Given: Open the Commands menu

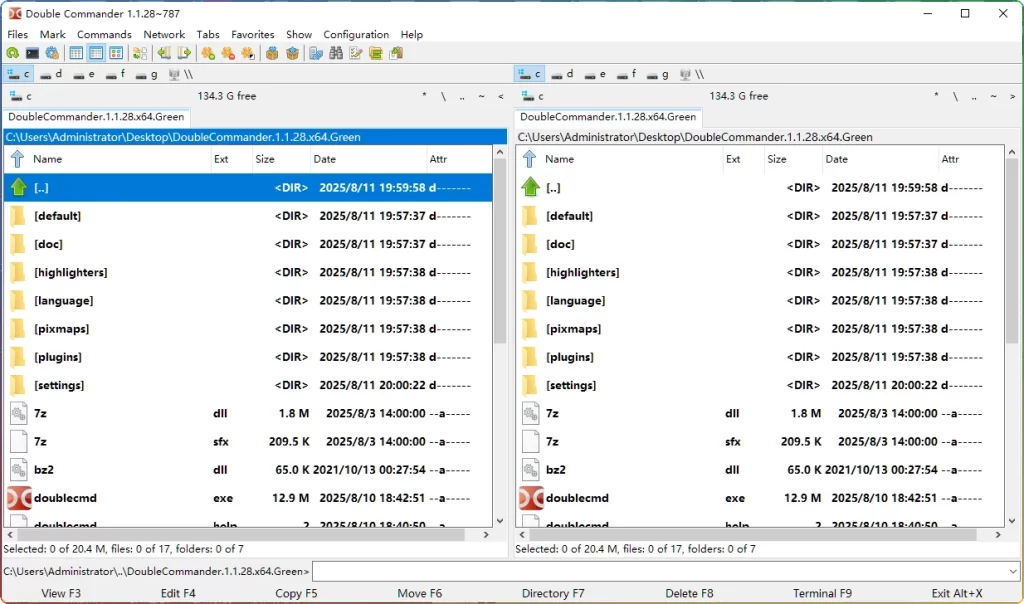Looking at the screenshot, I should pos(104,35).
